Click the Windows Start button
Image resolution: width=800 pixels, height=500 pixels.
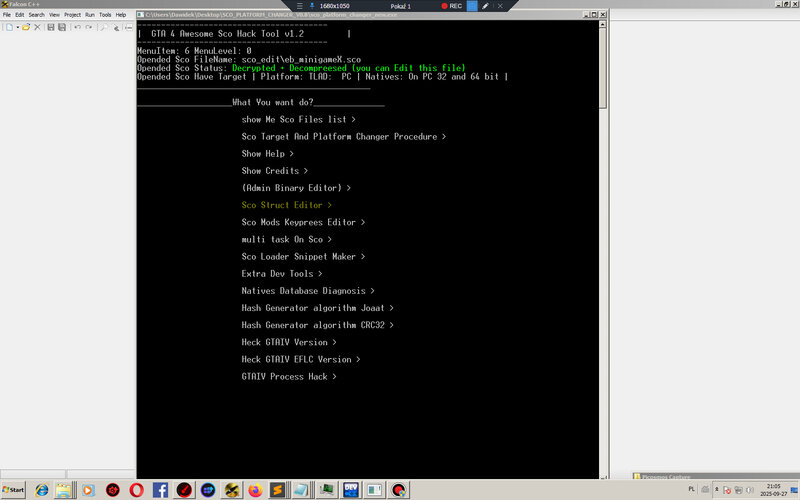13,490
